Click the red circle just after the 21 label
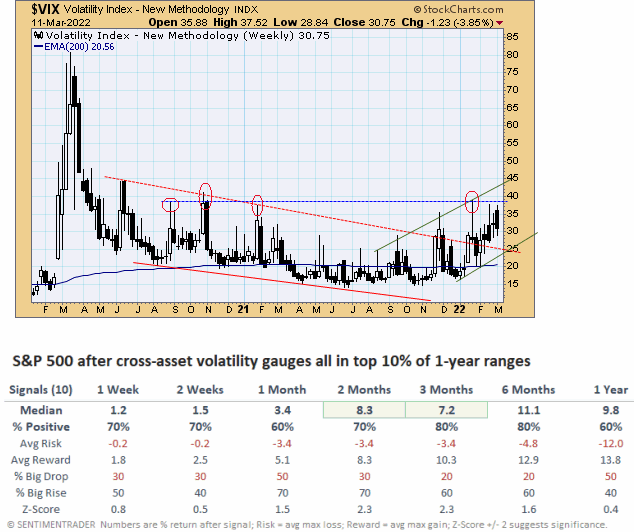The width and height of the screenshot is (634, 532). click(258, 204)
